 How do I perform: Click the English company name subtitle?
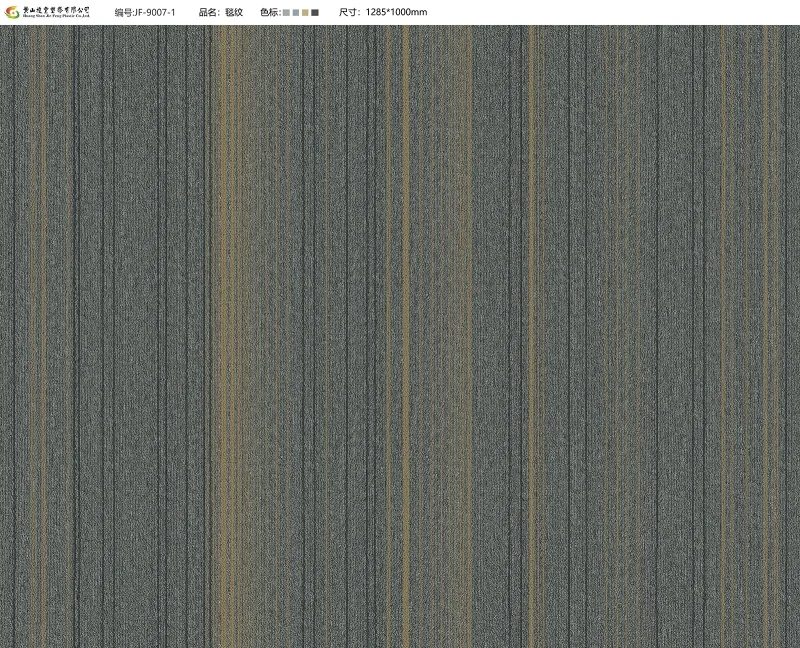pos(56,16)
